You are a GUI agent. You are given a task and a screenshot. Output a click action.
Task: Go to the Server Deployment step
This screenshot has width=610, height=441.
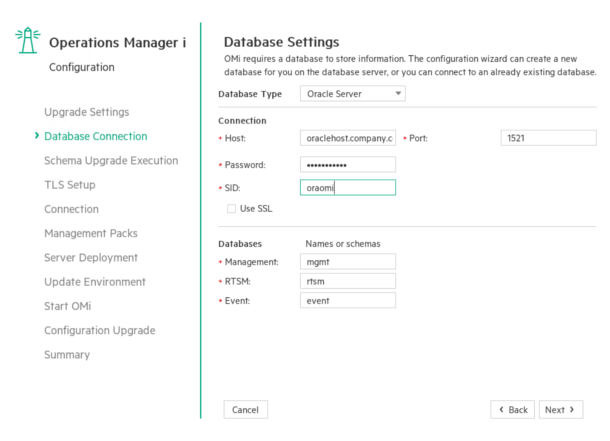point(91,257)
